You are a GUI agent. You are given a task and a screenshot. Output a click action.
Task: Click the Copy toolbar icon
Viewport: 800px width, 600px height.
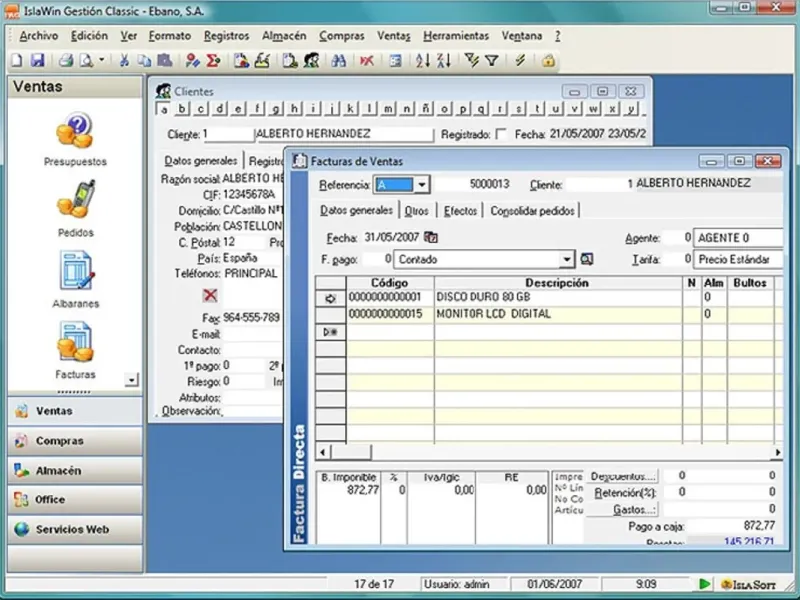[x=144, y=61]
